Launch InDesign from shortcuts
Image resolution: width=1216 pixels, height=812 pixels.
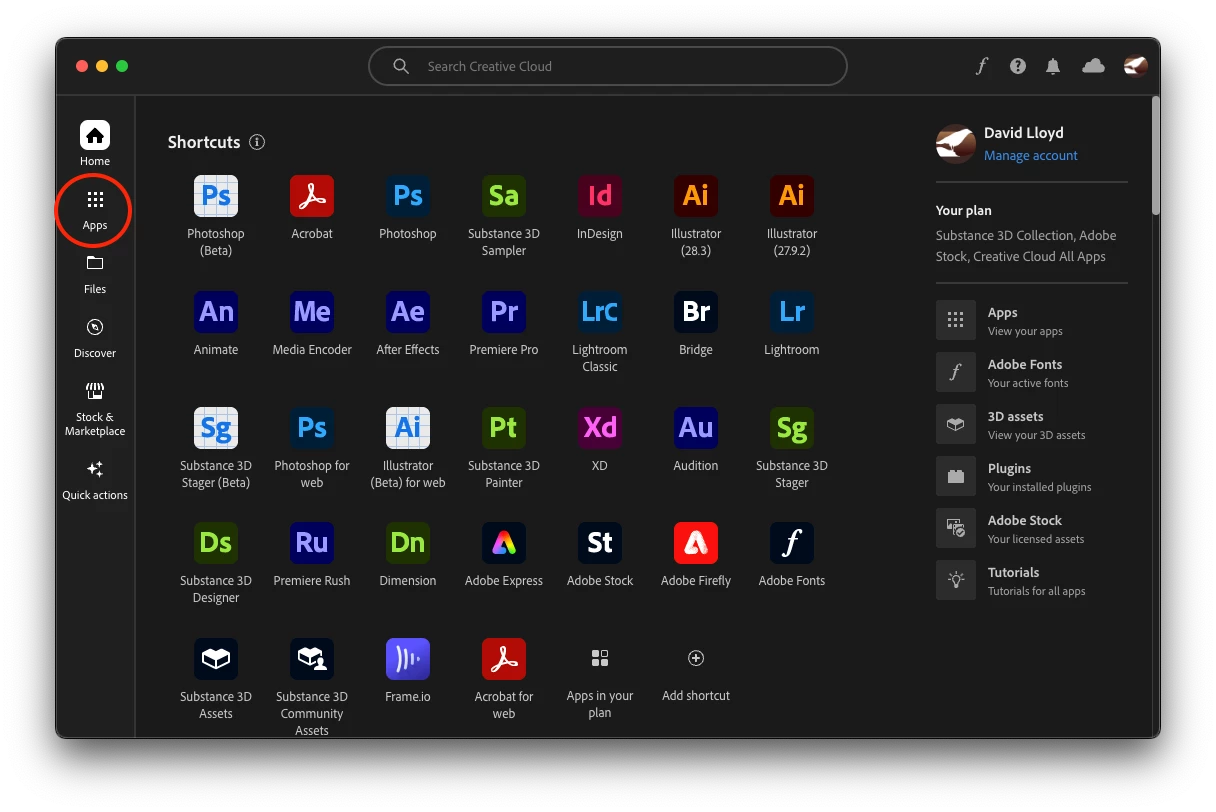click(600, 196)
